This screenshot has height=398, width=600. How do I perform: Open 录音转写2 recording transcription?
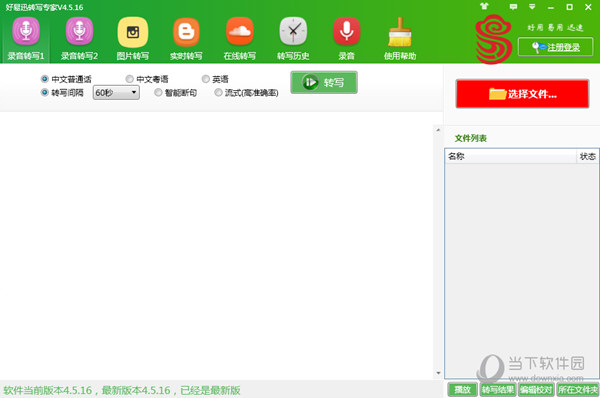point(79,39)
